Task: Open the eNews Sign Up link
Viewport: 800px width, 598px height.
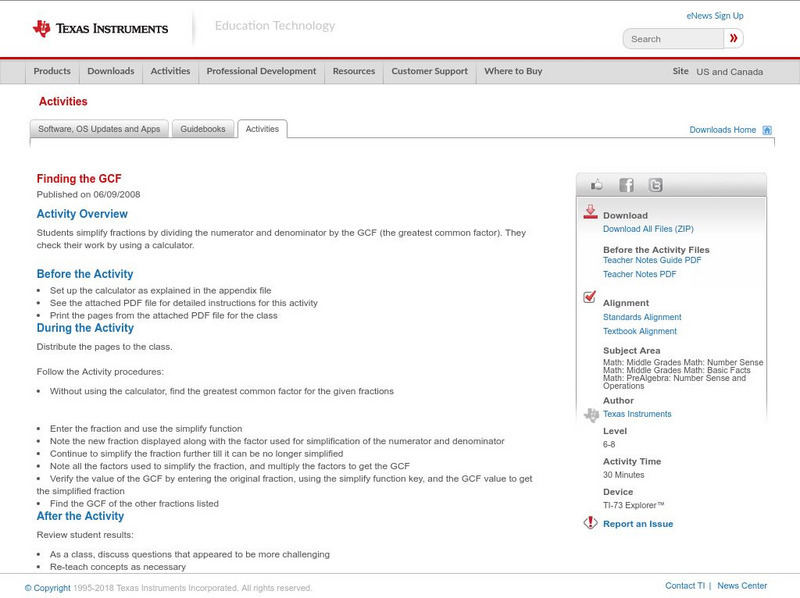Action: (715, 16)
